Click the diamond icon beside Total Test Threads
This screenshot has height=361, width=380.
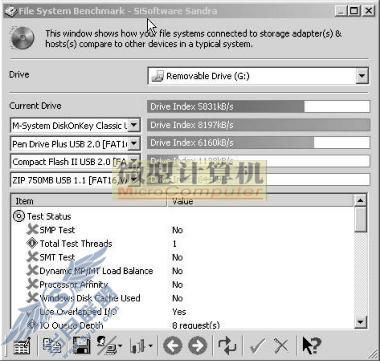tap(32, 243)
